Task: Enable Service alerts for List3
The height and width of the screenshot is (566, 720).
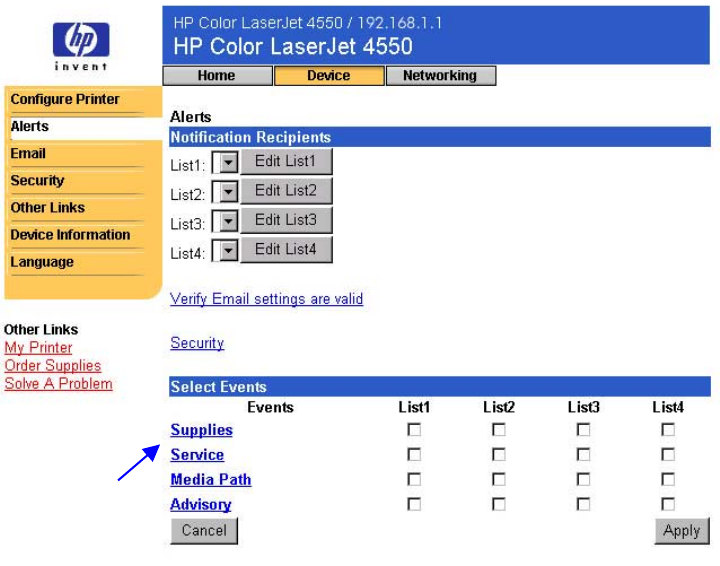Action: pos(584,454)
